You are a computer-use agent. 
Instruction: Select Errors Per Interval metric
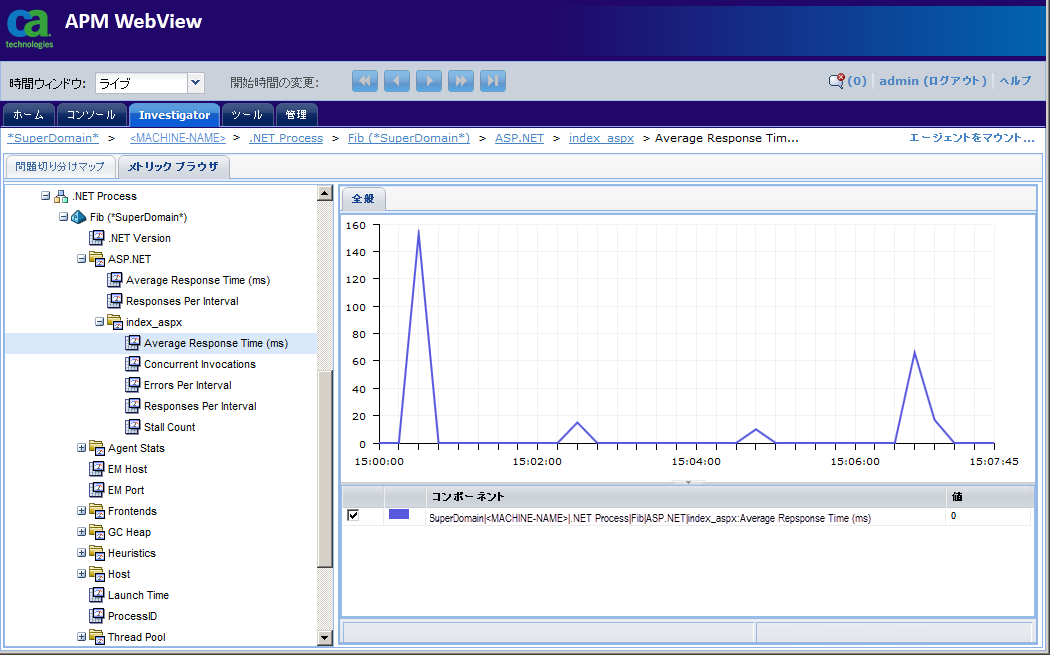187,385
